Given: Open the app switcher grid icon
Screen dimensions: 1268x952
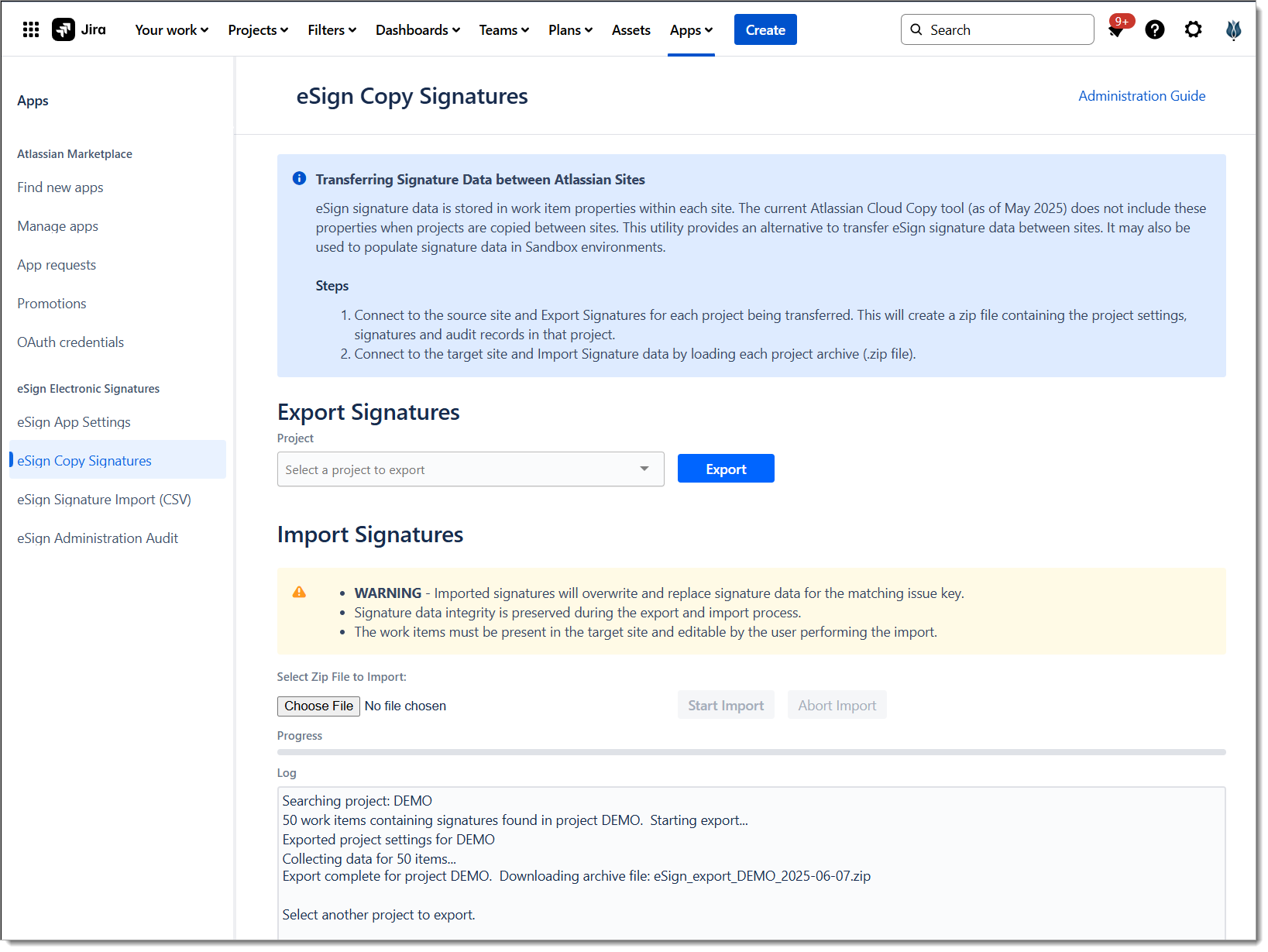Looking at the screenshot, I should coord(31,30).
